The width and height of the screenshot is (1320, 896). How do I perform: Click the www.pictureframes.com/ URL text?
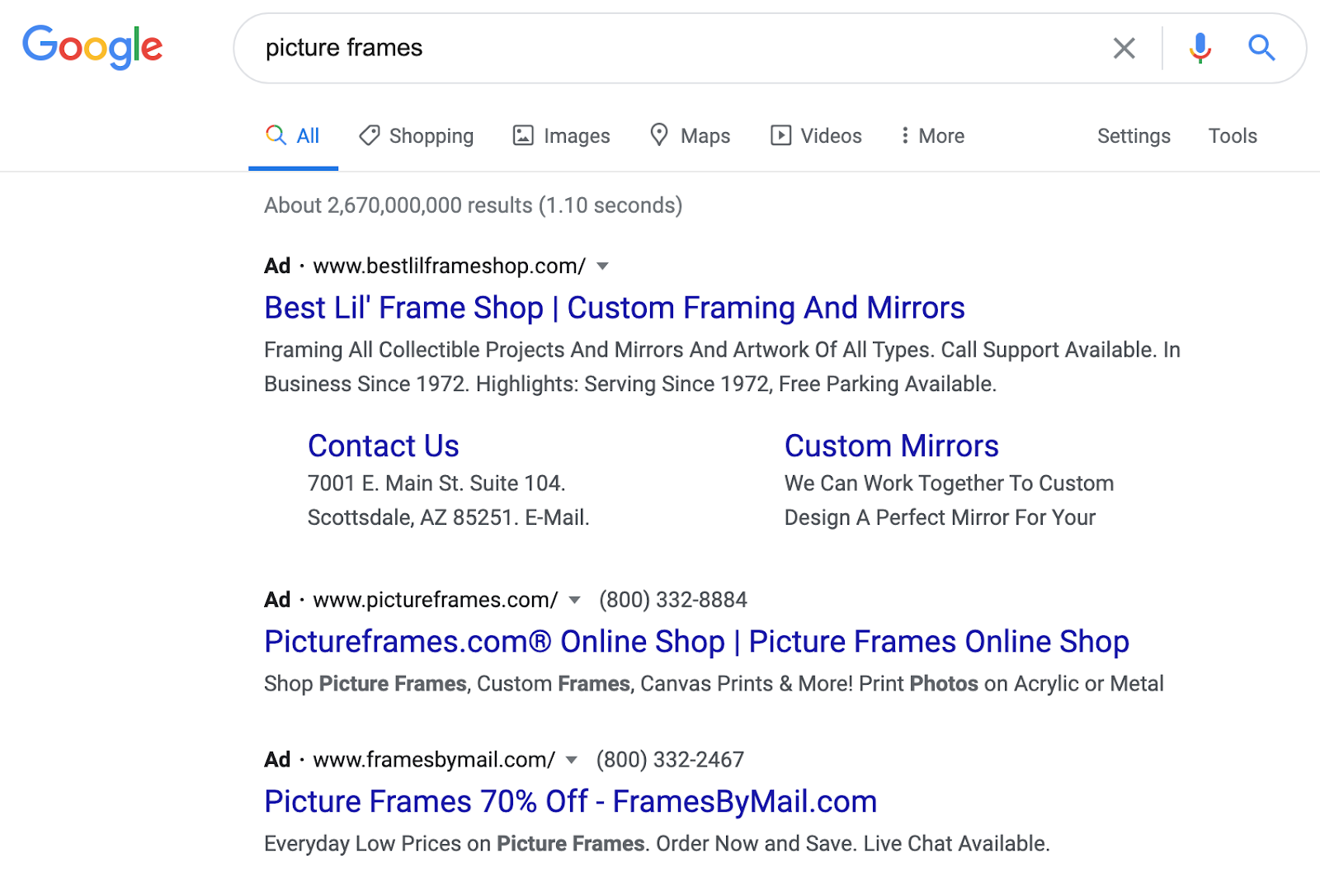[435, 600]
